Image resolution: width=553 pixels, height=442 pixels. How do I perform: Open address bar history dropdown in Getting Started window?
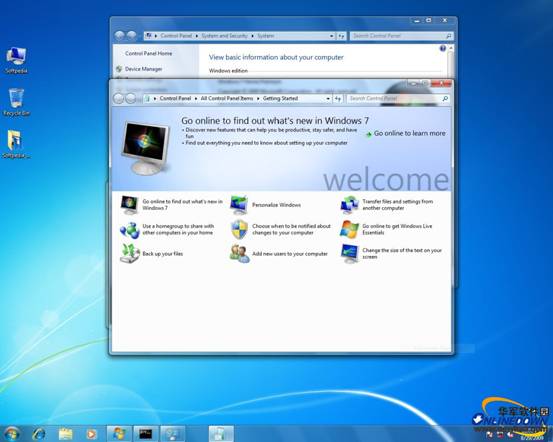(x=328, y=98)
